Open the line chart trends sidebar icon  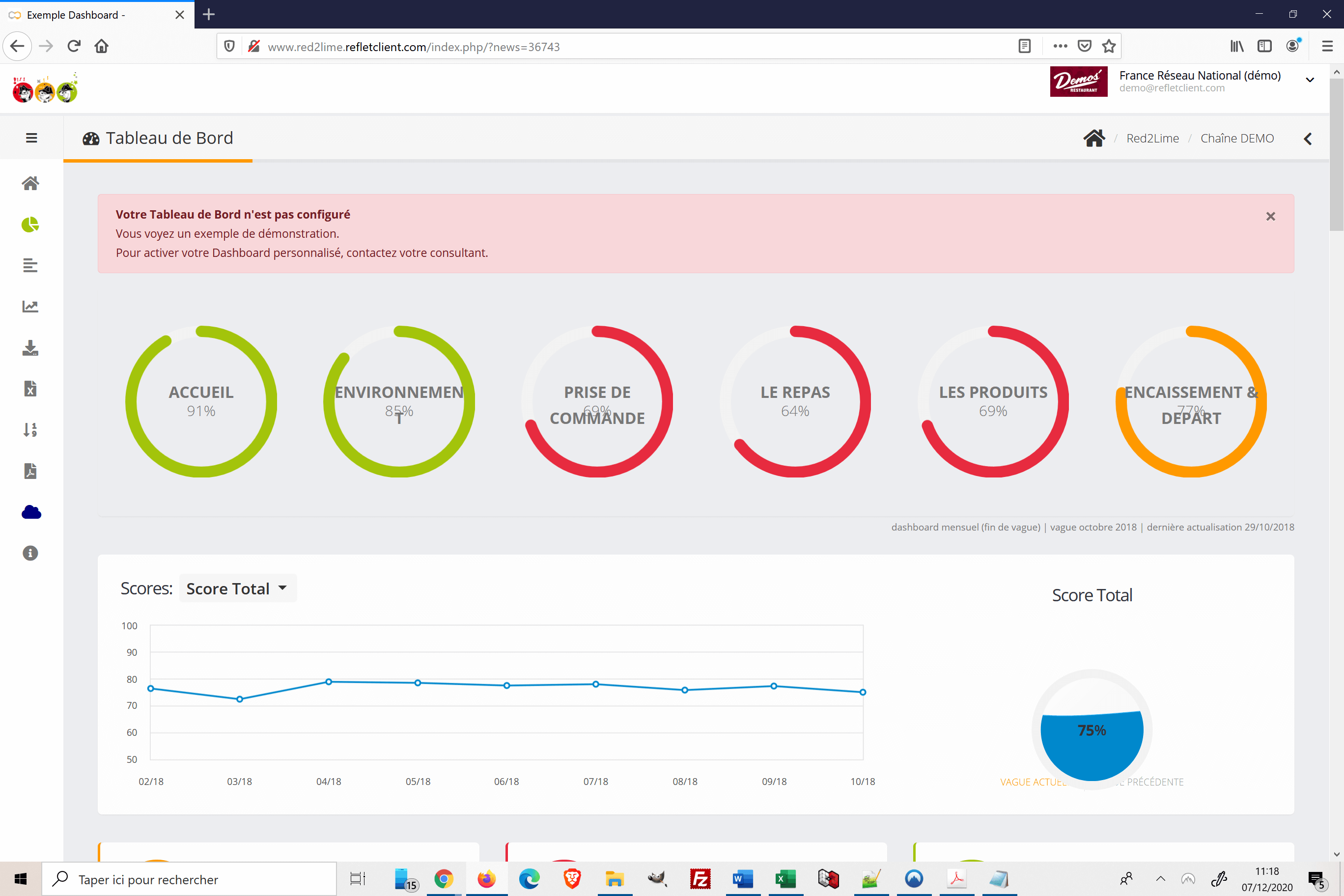pos(30,307)
